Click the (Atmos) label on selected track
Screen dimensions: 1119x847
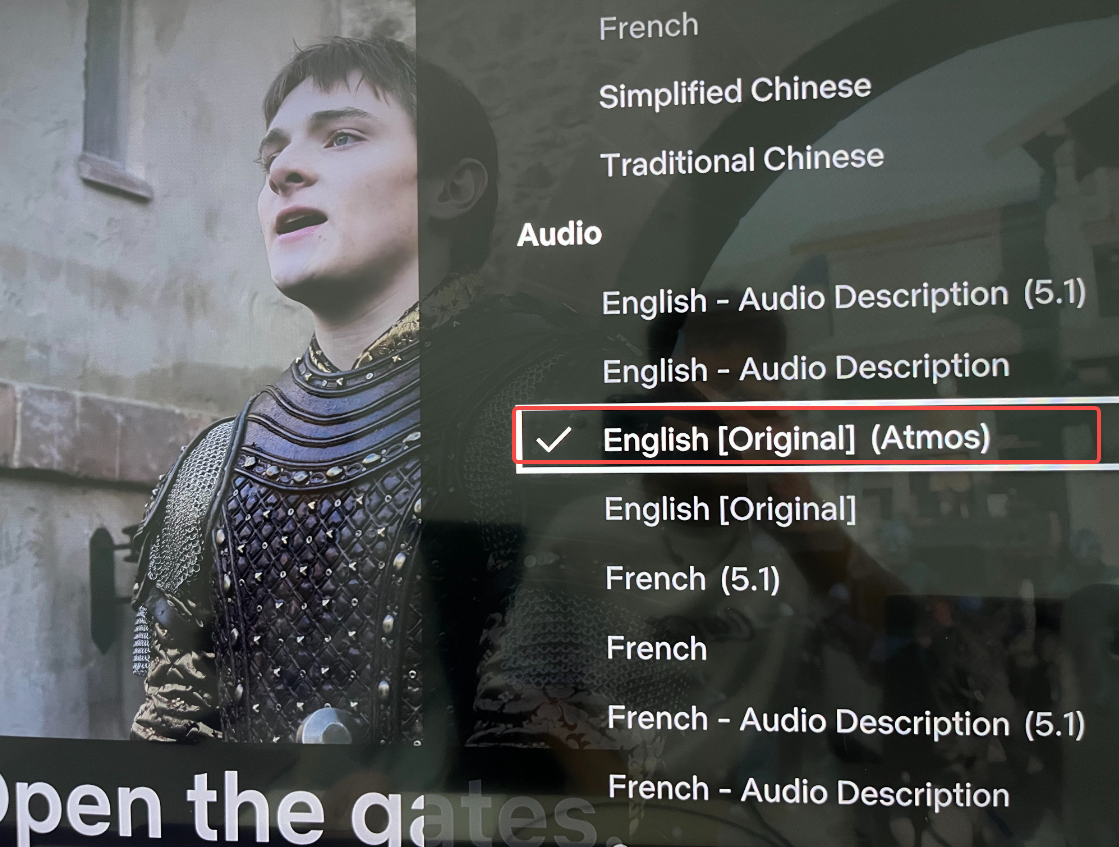931,437
